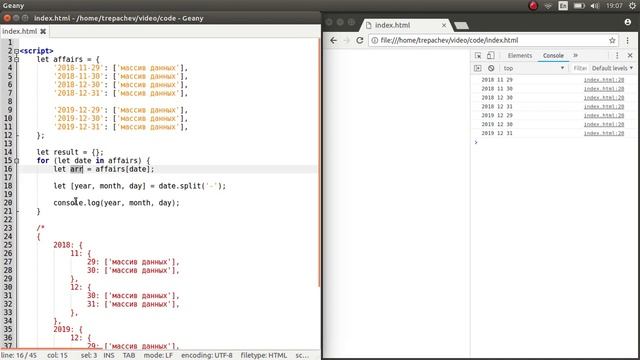Click the '2019-12-31' key on line 11
Viewport: 640px width, 360px height.
(78, 127)
